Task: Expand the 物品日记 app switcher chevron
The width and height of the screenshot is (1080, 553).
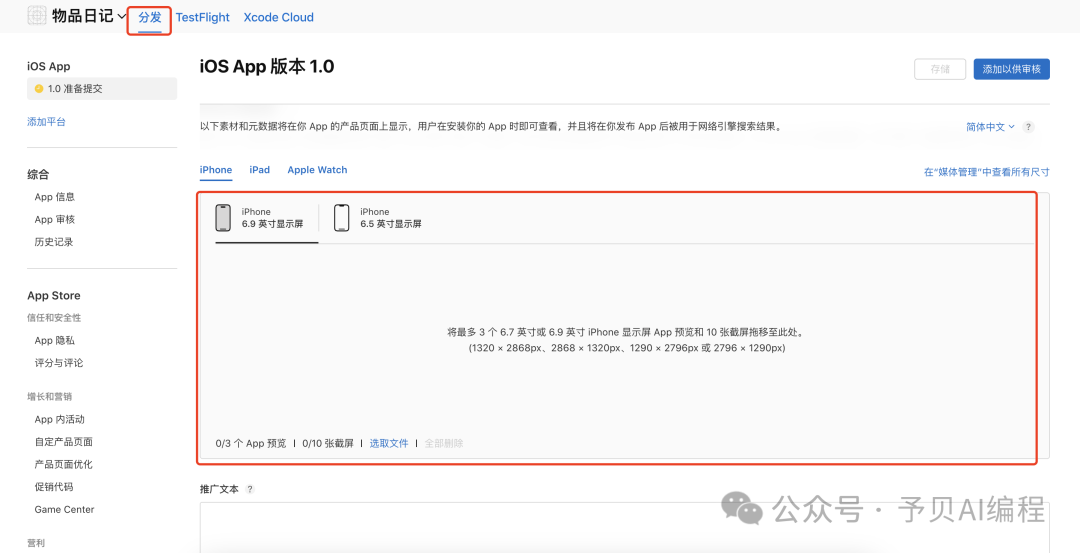Action: pyautogui.click(x=122, y=16)
